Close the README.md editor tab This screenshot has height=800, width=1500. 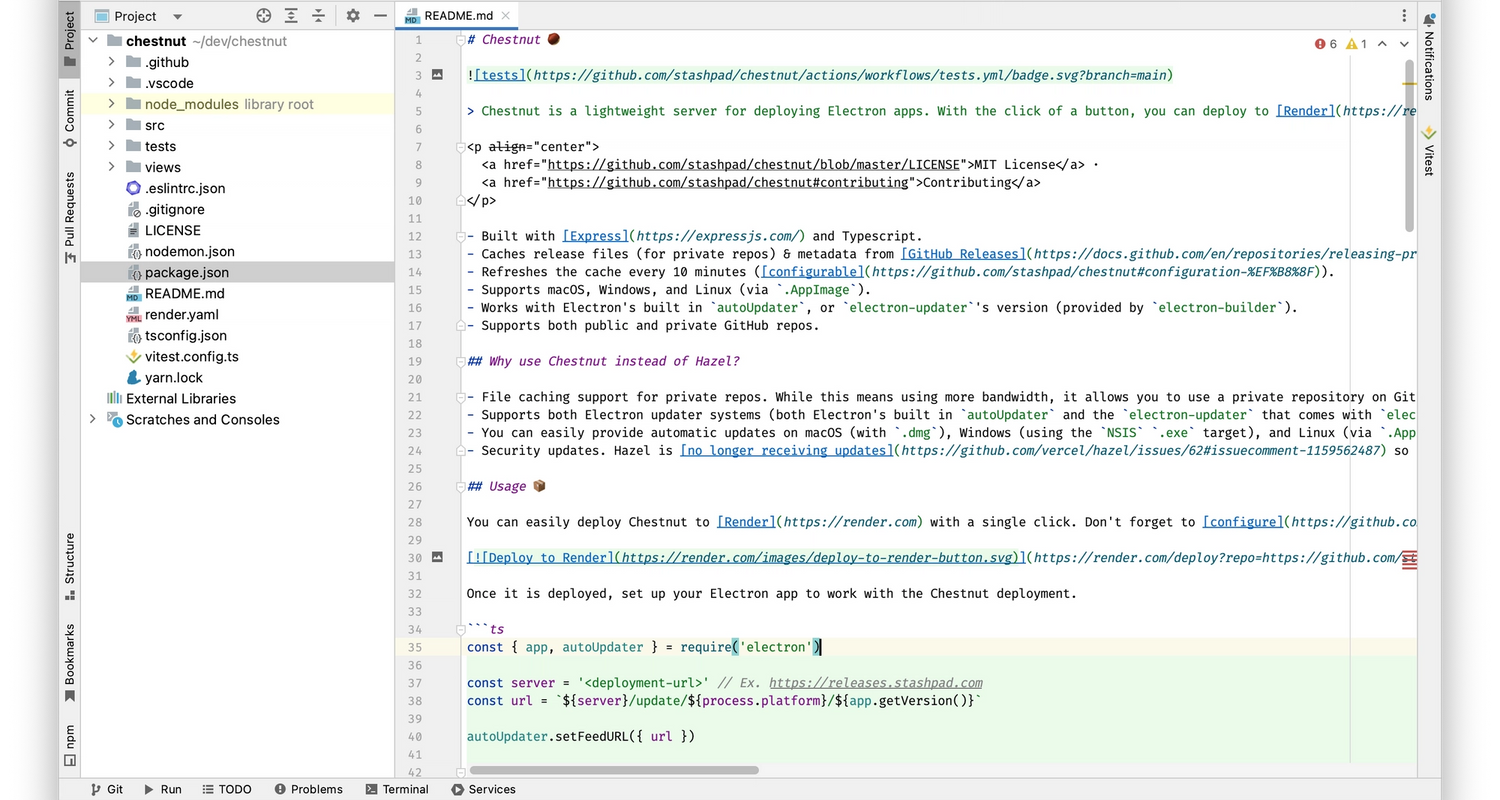pyautogui.click(x=506, y=15)
